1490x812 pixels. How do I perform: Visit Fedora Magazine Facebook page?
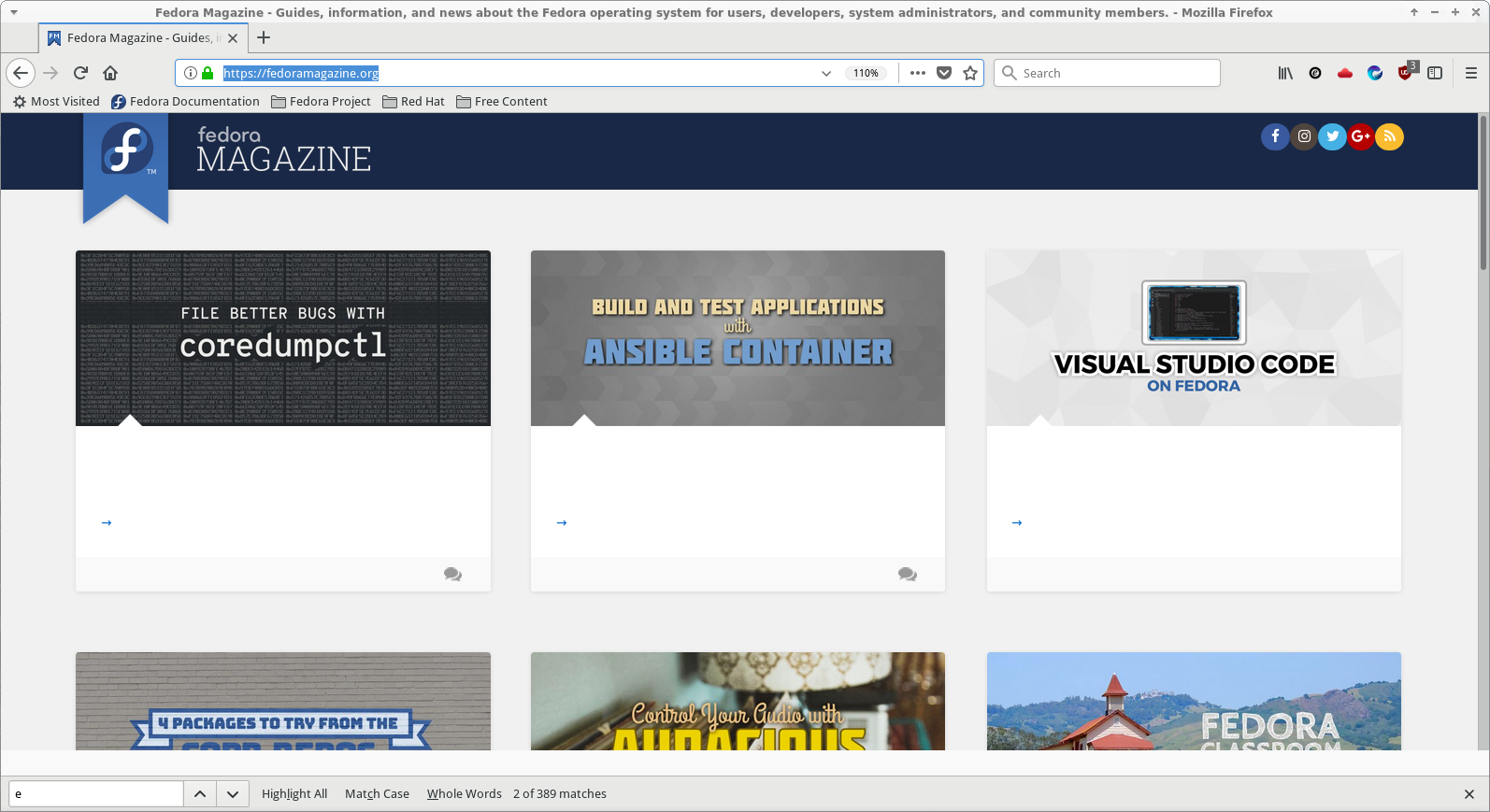point(1275,136)
